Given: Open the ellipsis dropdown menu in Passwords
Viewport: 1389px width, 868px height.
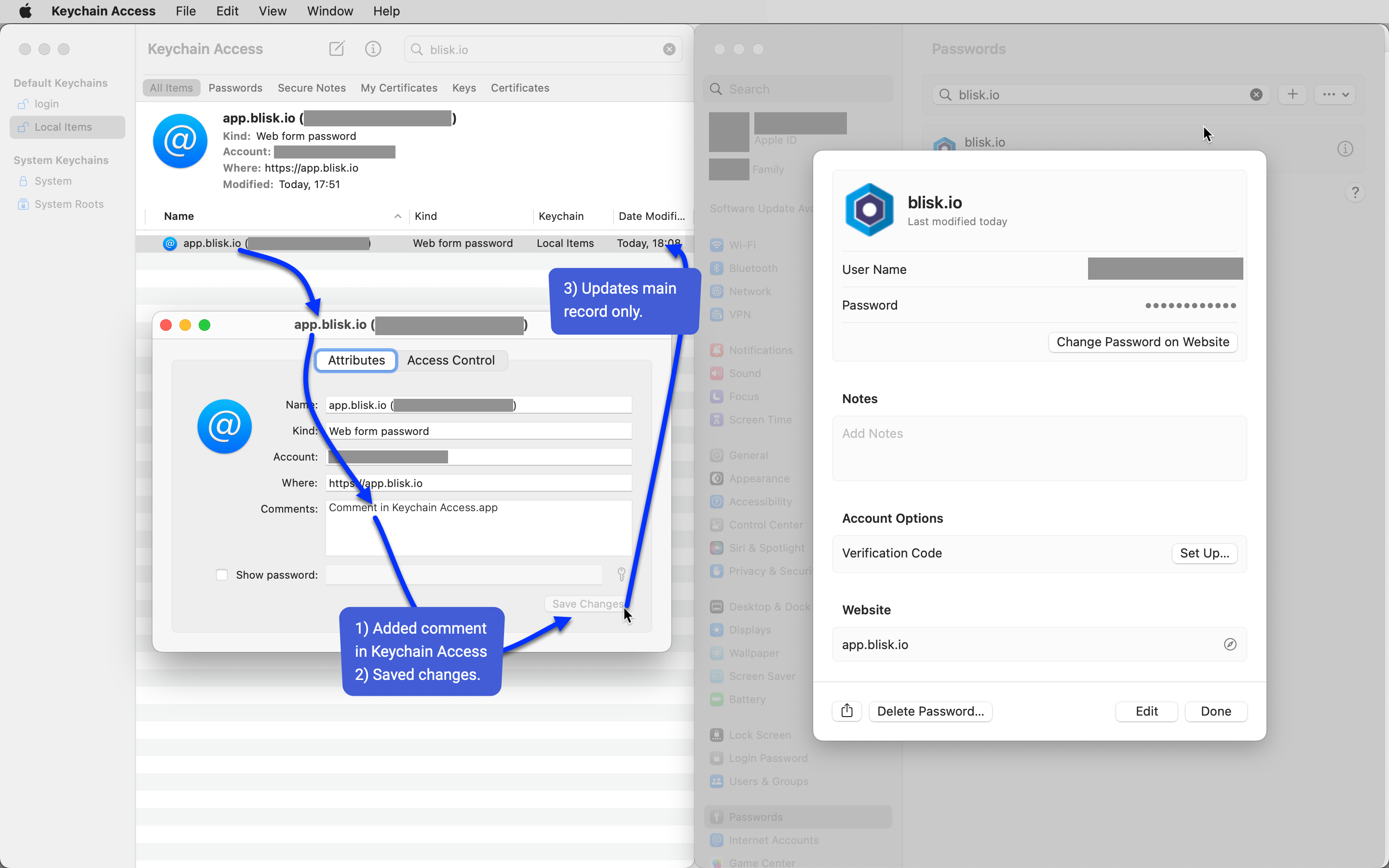Looking at the screenshot, I should (1335, 94).
